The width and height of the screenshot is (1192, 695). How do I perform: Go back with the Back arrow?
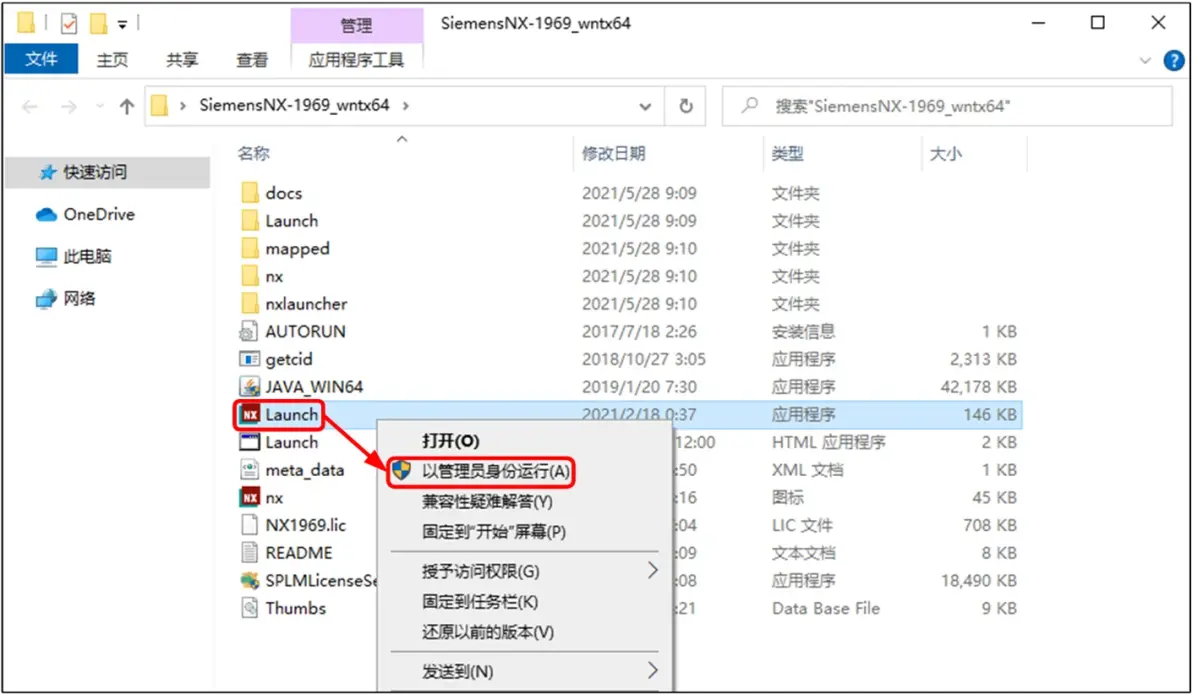pos(30,106)
